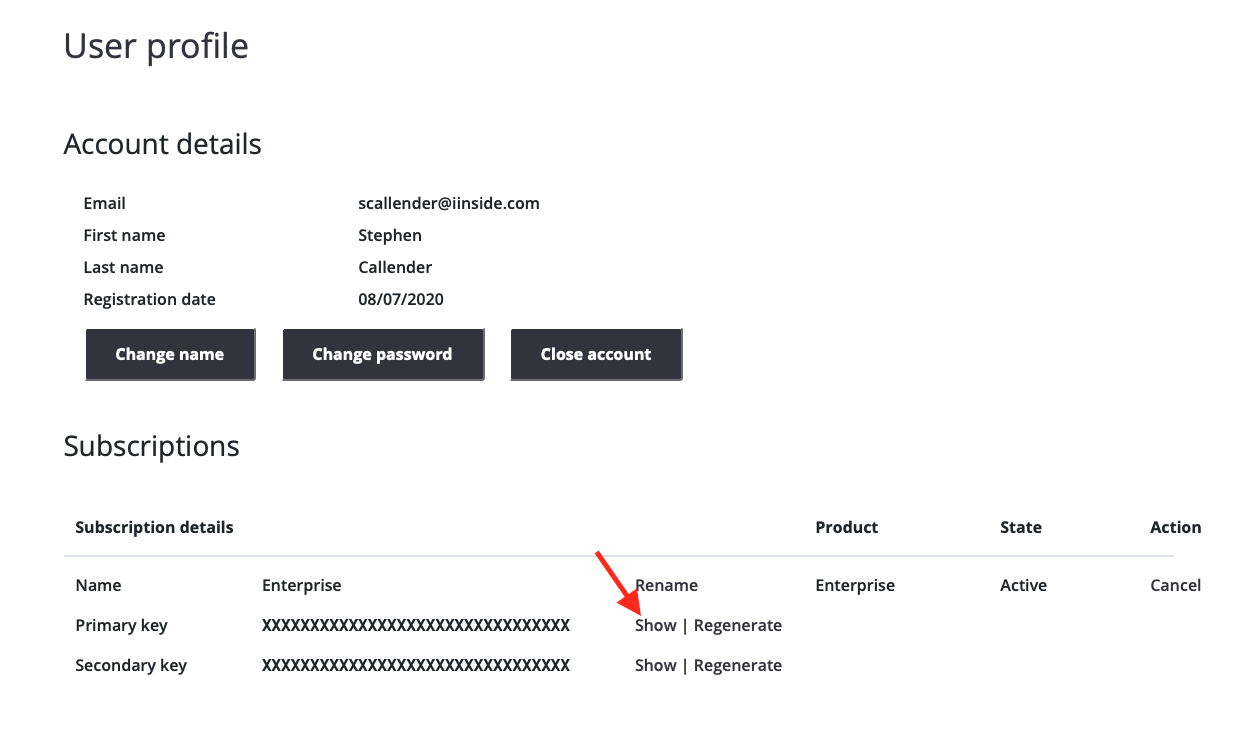Select the Subscriptions section heading
The image size is (1241, 732).
151,446
